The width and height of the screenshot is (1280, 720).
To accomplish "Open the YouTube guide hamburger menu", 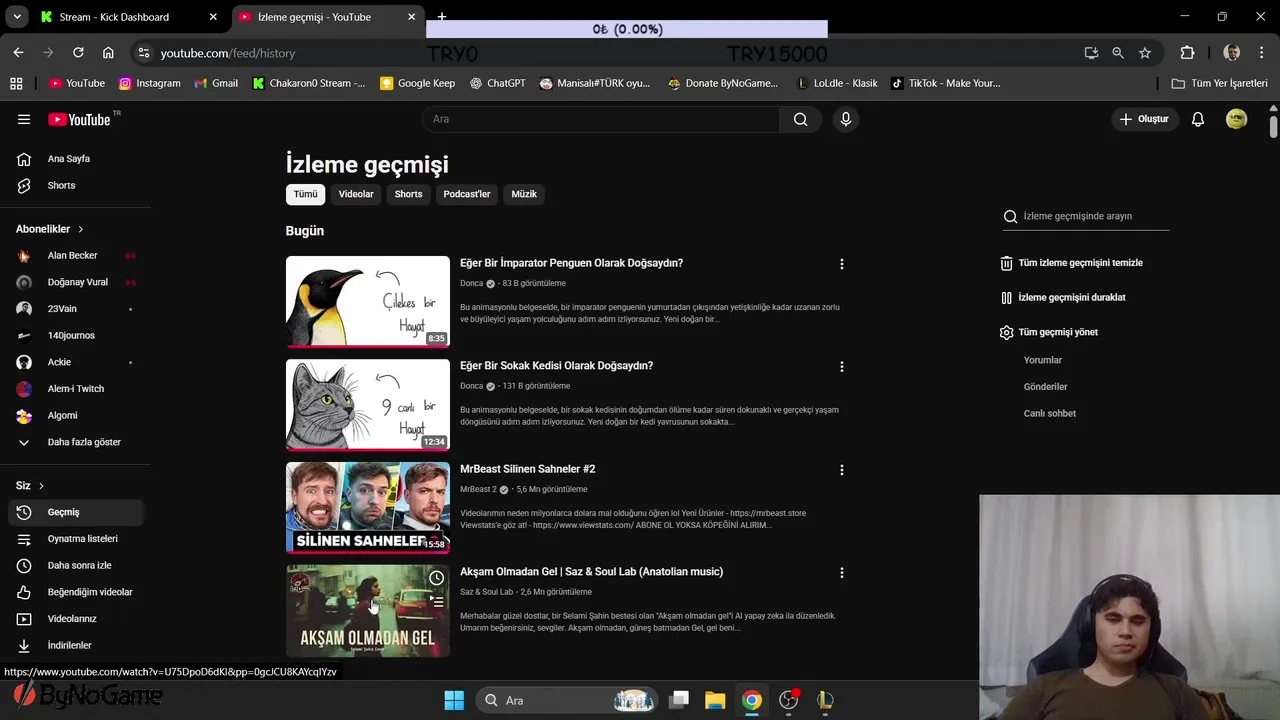I will coord(24,119).
